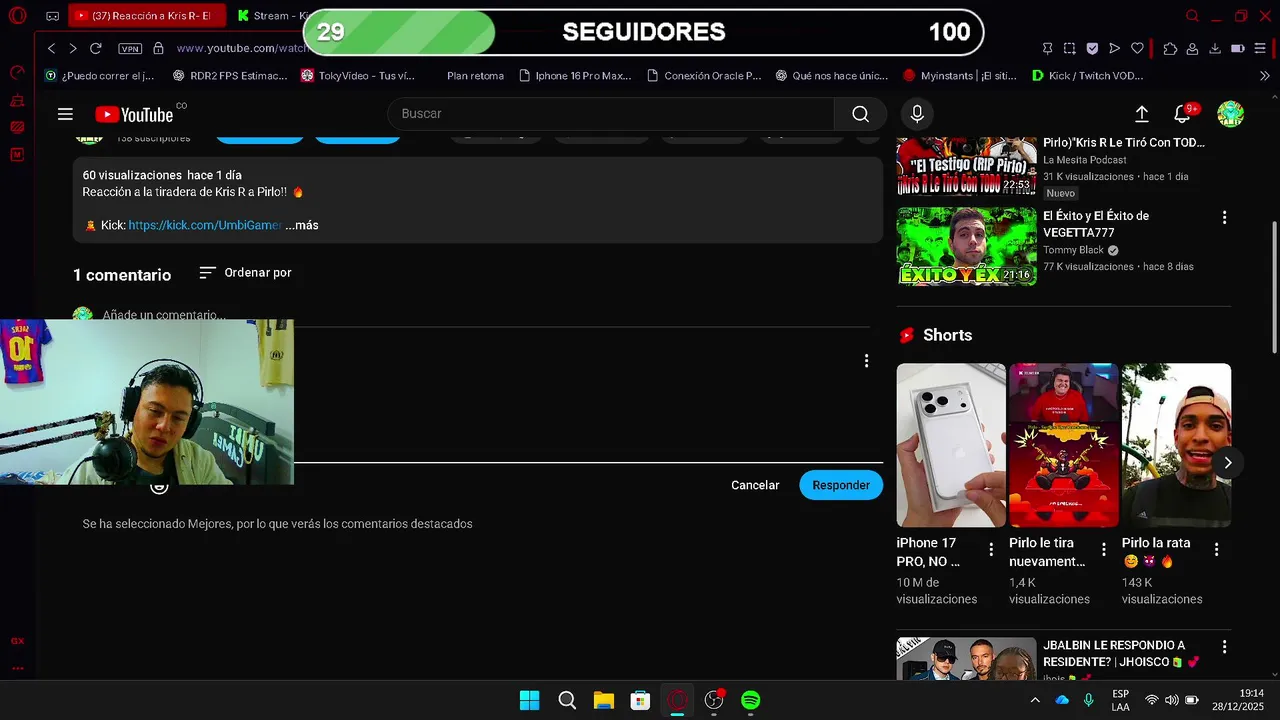Add page to bookmarks heart icon

(x=1137, y=48)
